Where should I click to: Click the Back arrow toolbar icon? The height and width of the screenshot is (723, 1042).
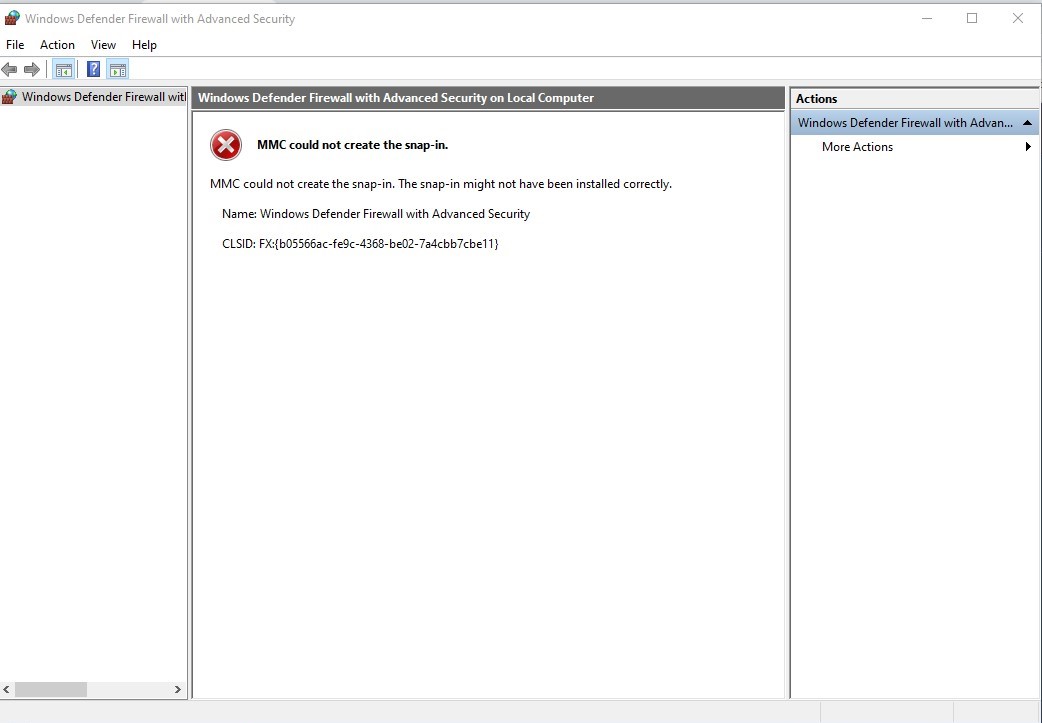click(x=9, y=69)
